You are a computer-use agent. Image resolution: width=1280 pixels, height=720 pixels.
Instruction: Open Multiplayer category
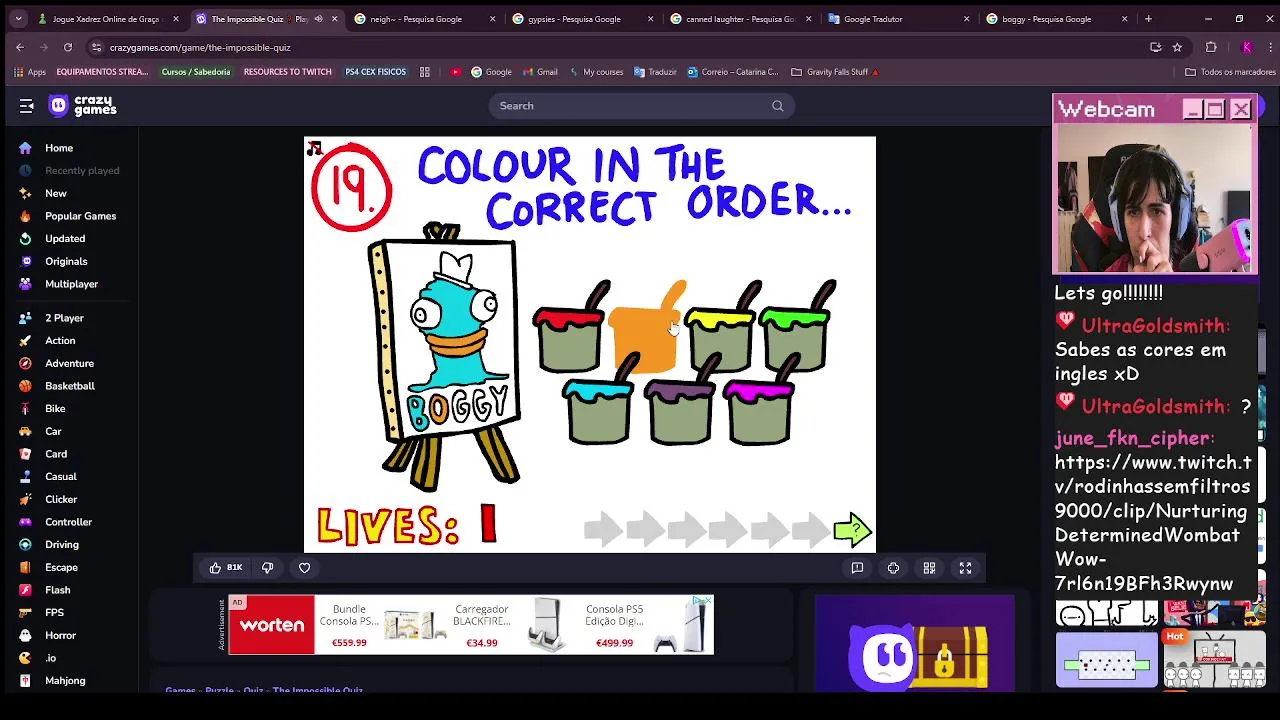point(71,284)
